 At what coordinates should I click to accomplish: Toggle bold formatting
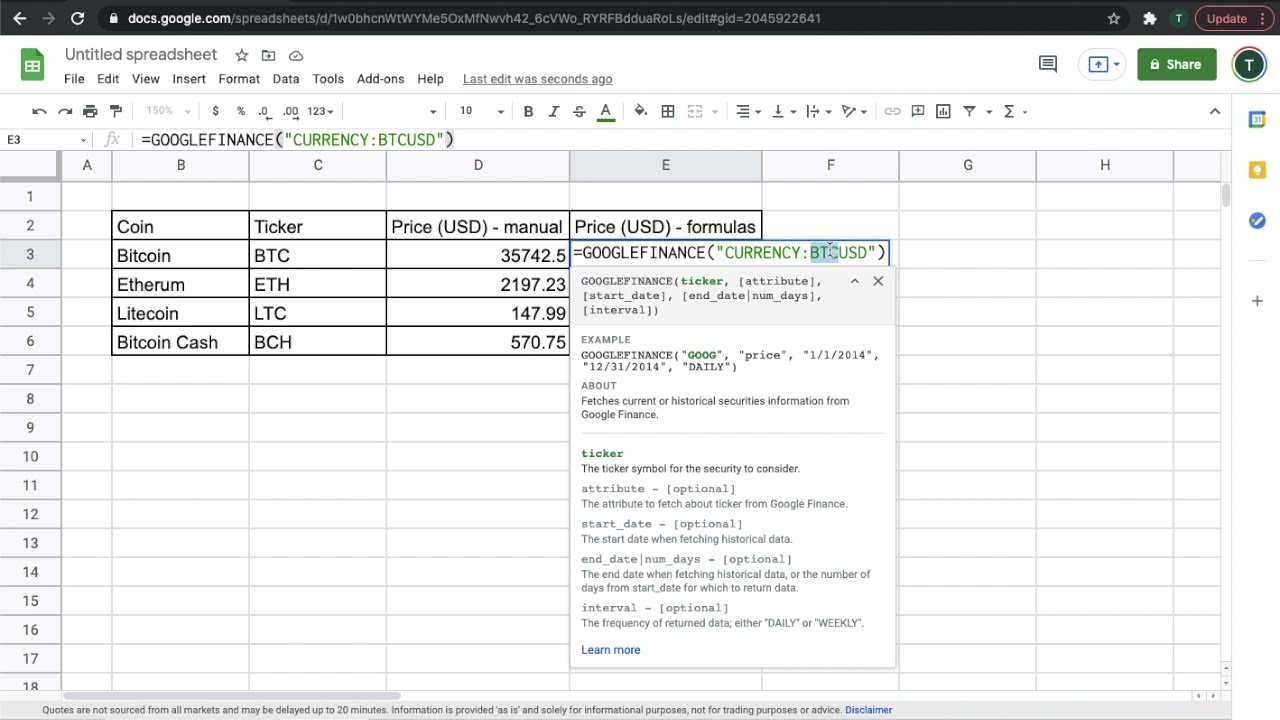coord(528,111)
